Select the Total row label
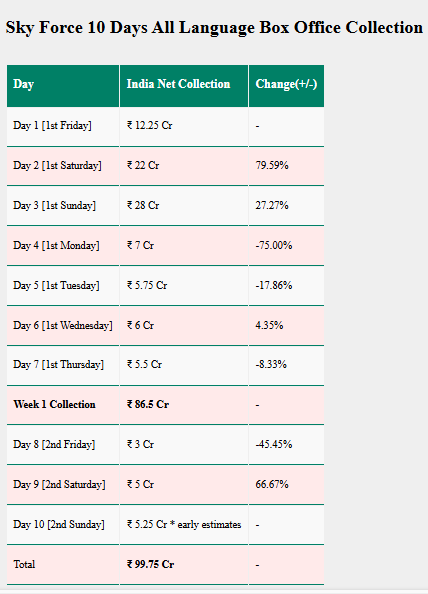428x594 pixels. [x=24, y=564]
